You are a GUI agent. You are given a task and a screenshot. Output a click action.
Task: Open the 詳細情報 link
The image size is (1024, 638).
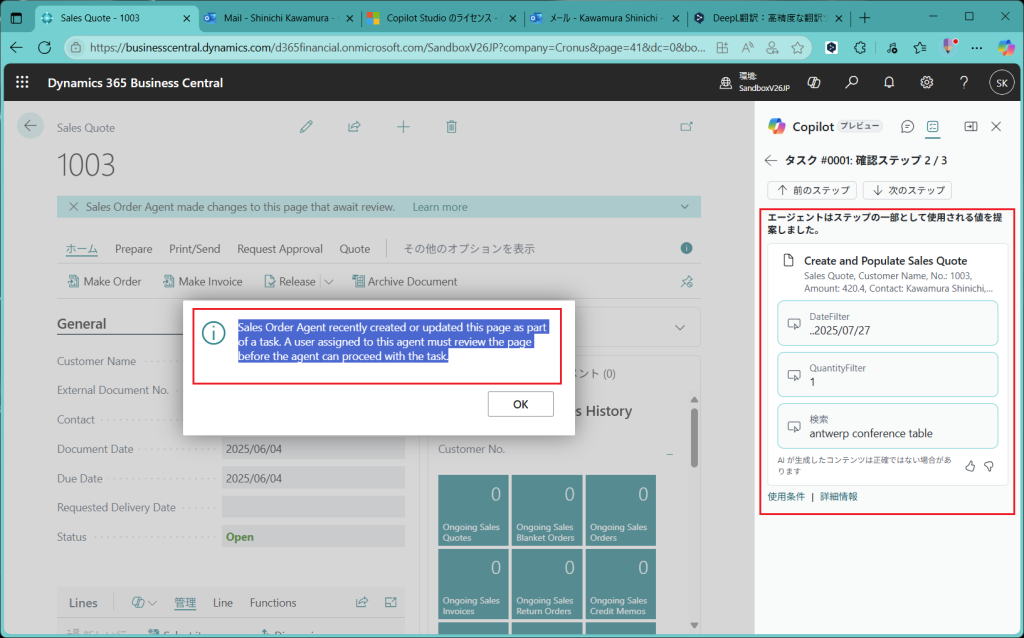tap(839, 496)
